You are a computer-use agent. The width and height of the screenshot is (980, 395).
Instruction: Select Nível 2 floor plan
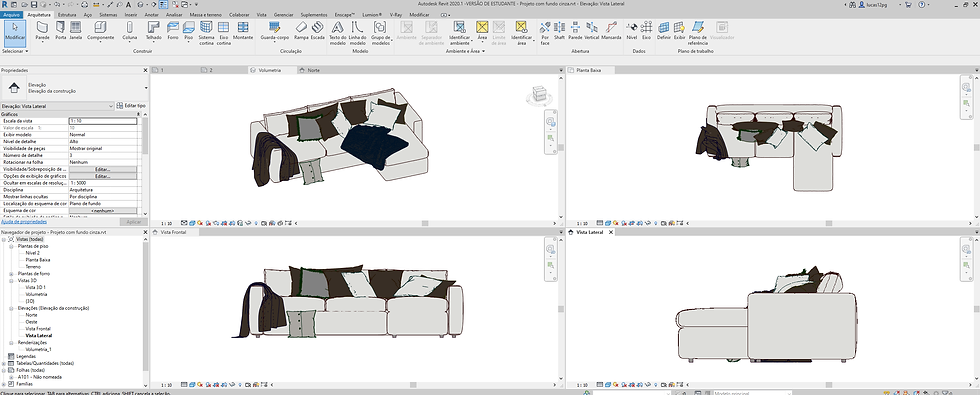[32, 253]
